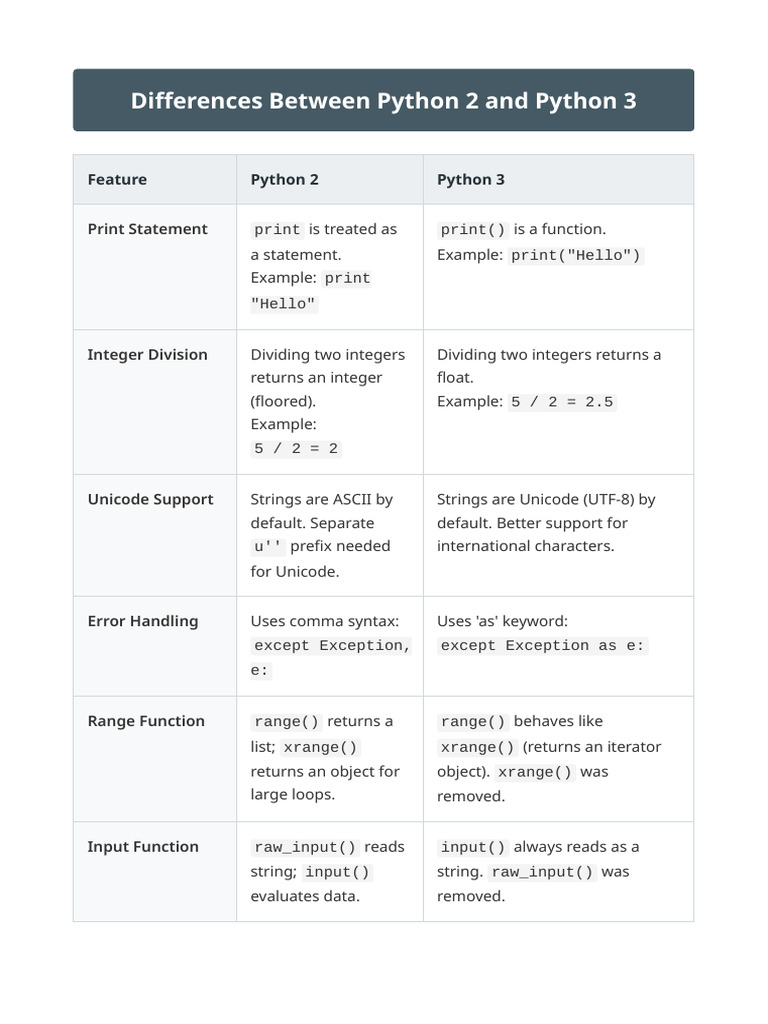The height and width of the screenshot is (1024, 768).
Task: Click the 5 / 2 = 2.5 code example
Action: (x=562, y=402)
